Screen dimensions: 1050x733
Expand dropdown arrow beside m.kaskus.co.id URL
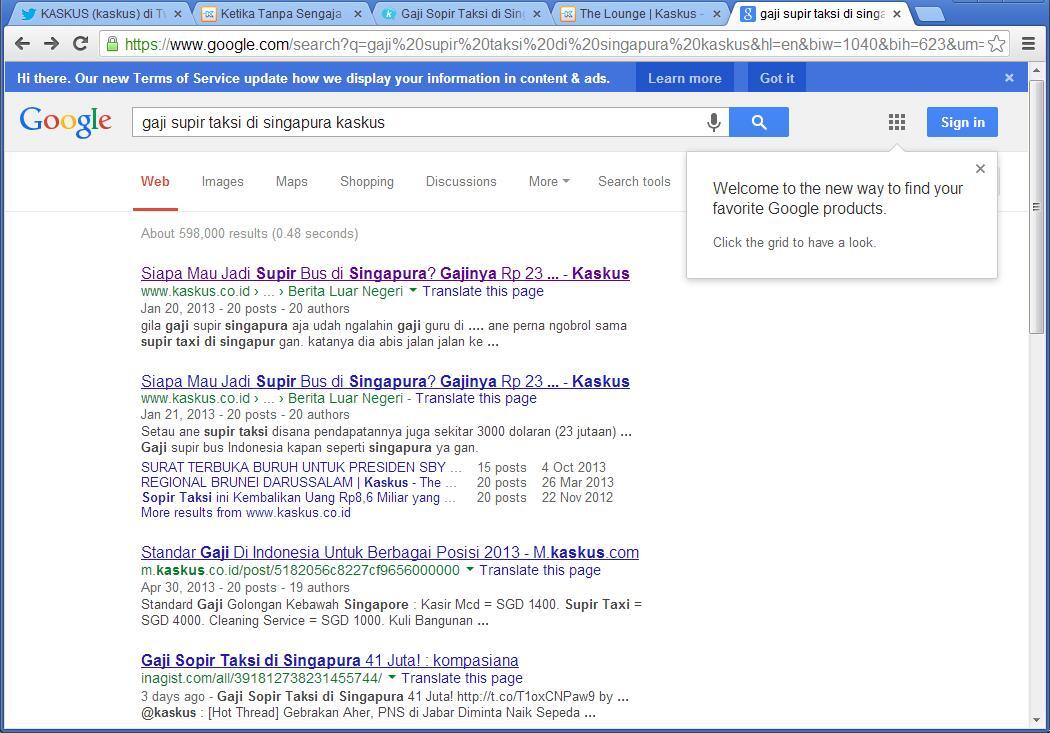click(470, 570)
